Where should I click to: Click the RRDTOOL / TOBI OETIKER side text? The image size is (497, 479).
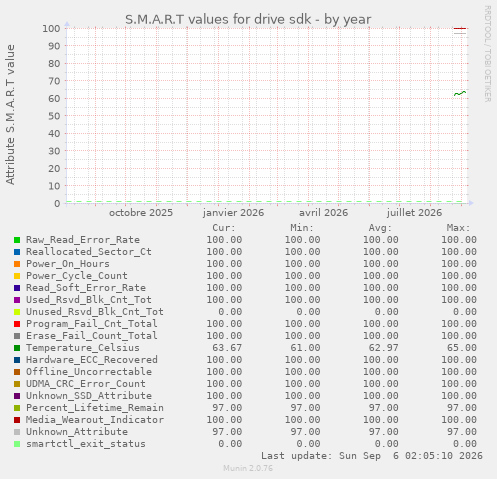click(487, 54)
